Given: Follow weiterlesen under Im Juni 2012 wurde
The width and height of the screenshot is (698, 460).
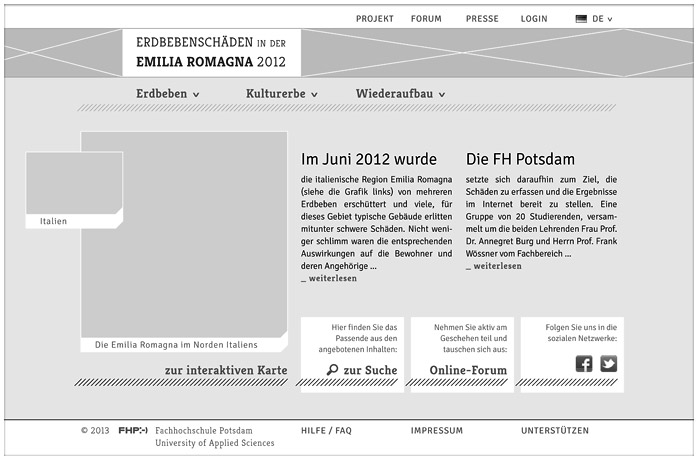Looking at the screenshot, I should (x=329, y=278).
